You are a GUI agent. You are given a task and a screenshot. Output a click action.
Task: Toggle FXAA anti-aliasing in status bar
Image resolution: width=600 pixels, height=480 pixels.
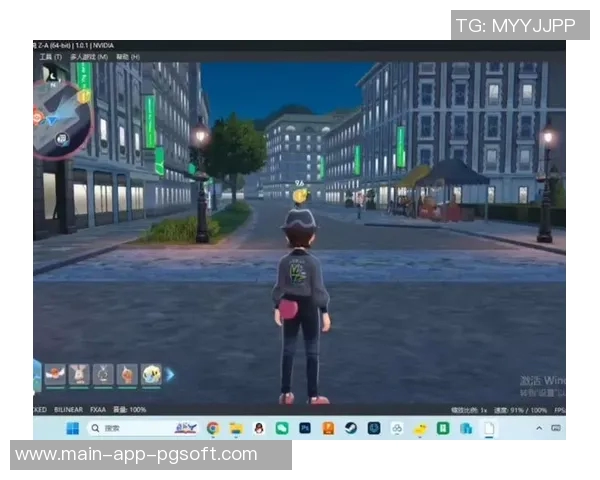click(99, 409)
